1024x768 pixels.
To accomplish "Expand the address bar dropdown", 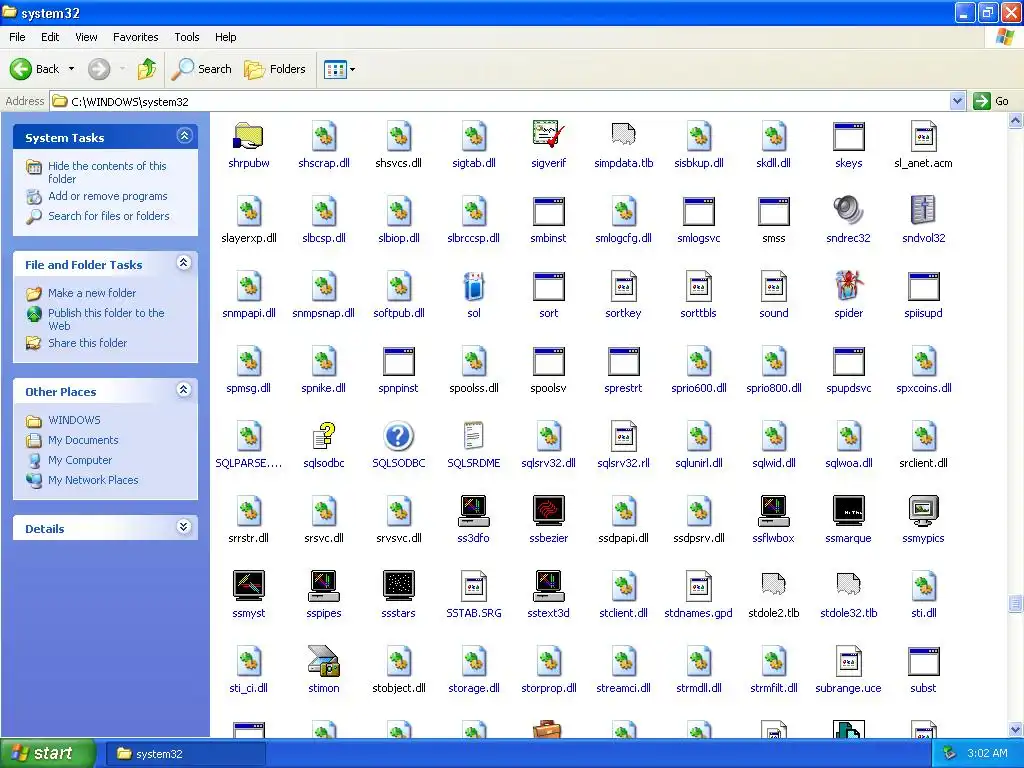I will click(957, 101).
